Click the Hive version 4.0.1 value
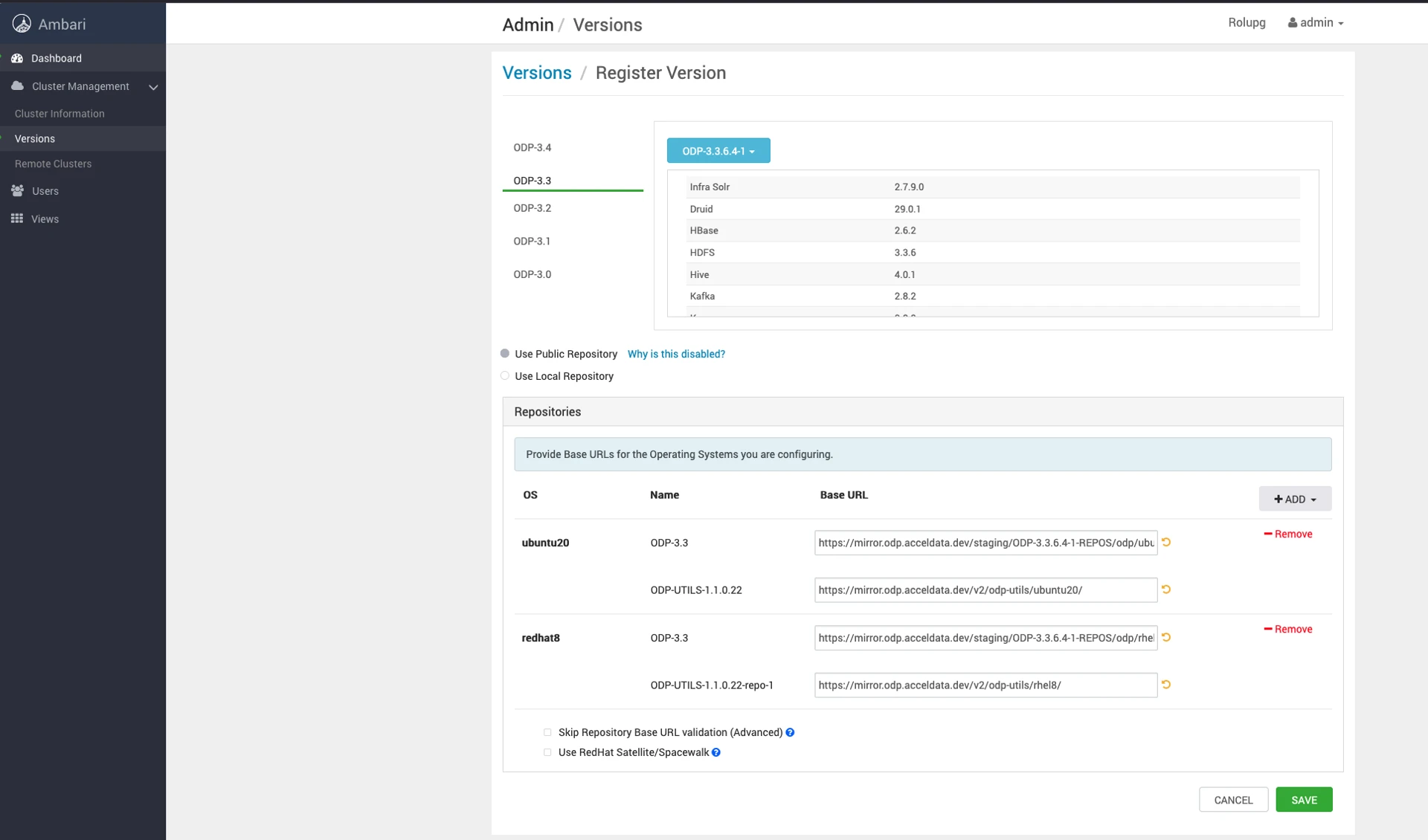1428x840 pixels. (904, 274)
